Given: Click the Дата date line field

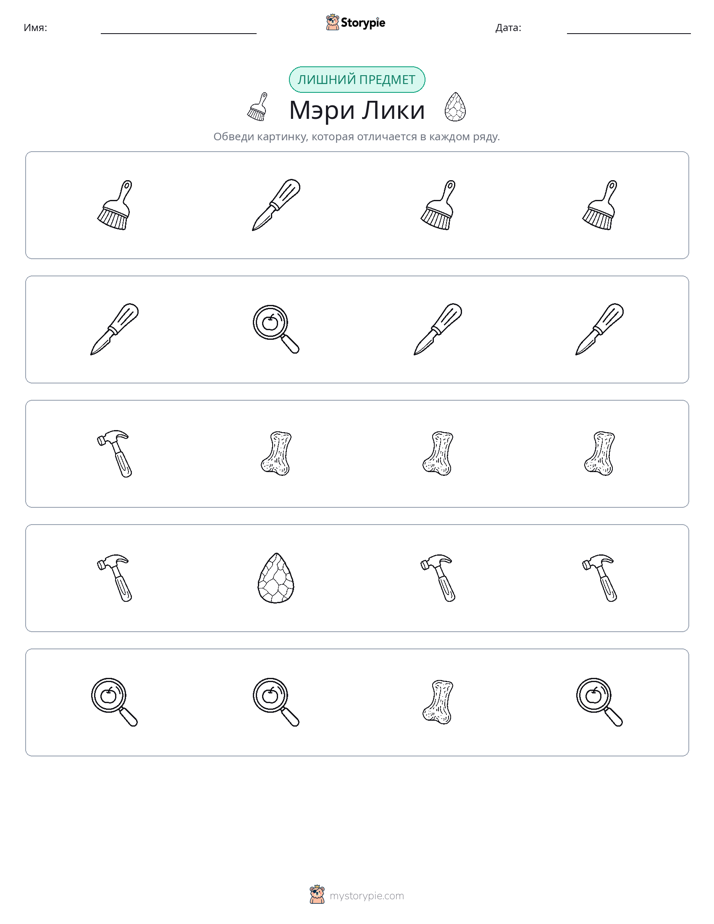Looking at the screenshot, I should (629, 28).
